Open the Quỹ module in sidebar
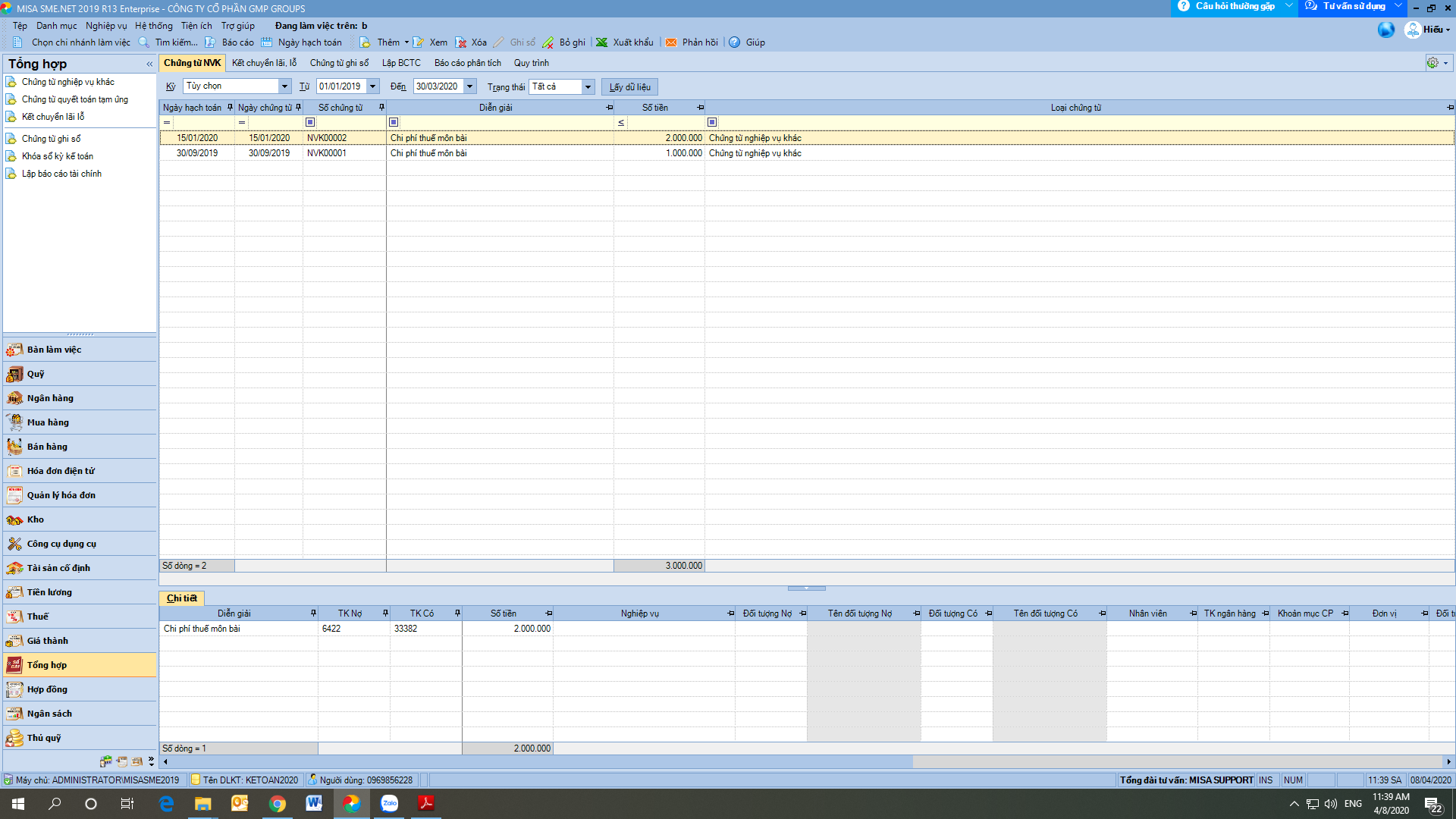Viewport: 1456px width, 819px height. (36, 374)
